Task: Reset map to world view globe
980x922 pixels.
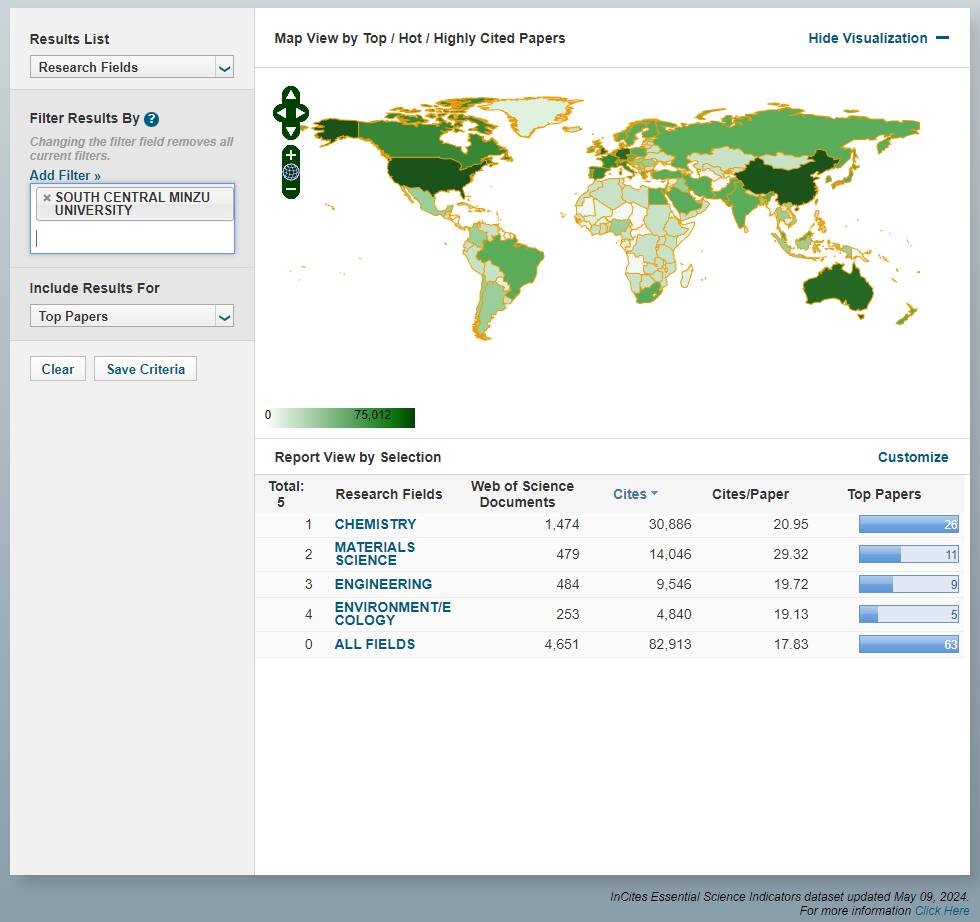Action: (291, 171)
